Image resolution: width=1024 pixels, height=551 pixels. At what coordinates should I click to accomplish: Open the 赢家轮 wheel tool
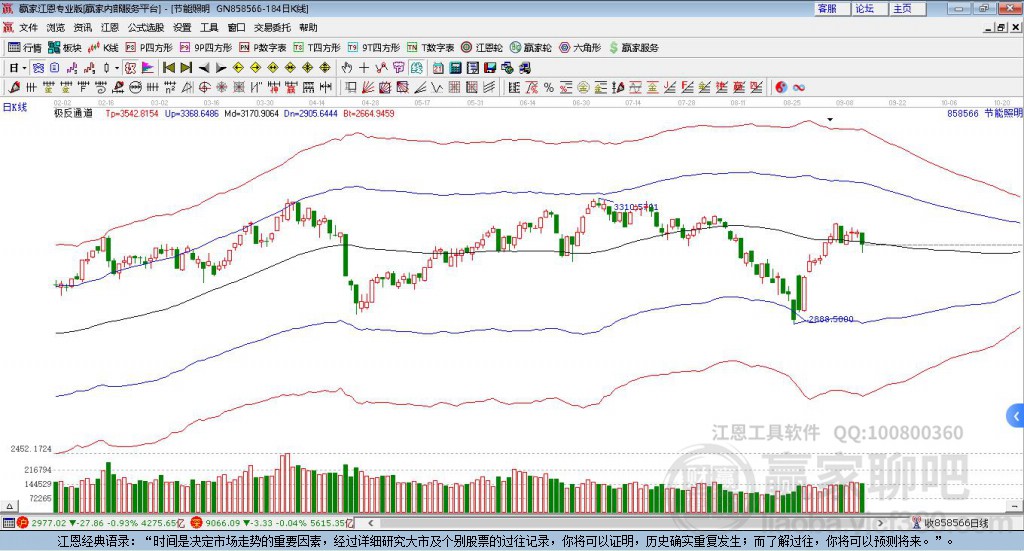coord(530,48)
